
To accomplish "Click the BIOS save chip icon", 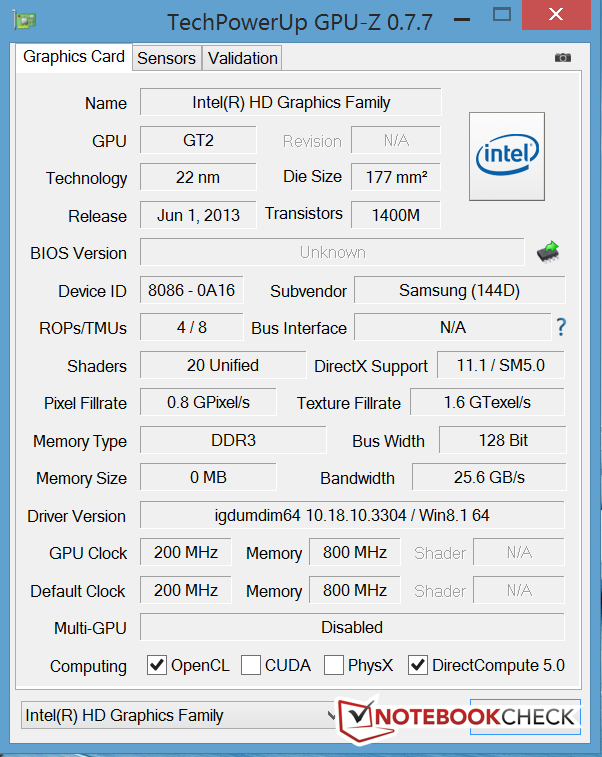I will (x=548, y=250).
